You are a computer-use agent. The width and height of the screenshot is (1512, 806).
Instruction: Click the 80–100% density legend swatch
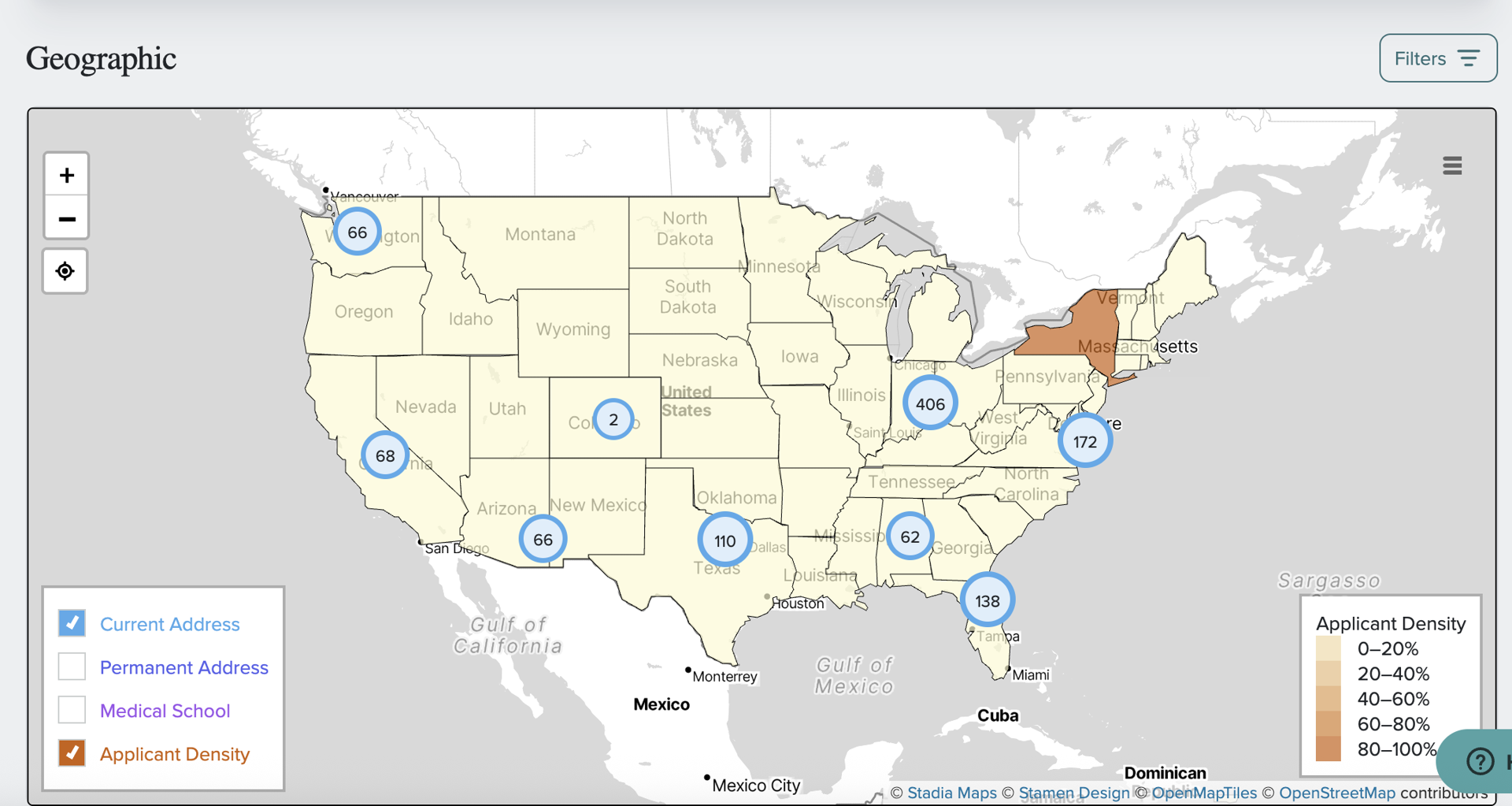tap(1329, 749)
